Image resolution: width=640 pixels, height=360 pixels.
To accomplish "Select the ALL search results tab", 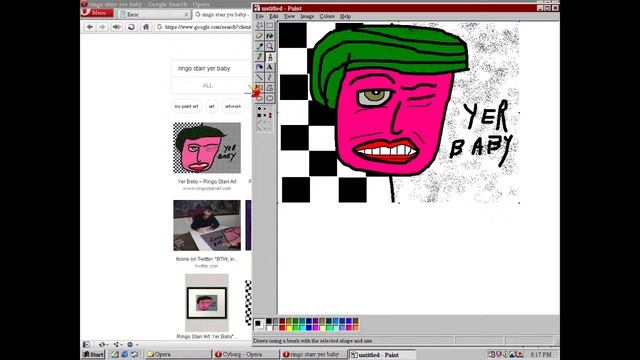I will point(207,86).
